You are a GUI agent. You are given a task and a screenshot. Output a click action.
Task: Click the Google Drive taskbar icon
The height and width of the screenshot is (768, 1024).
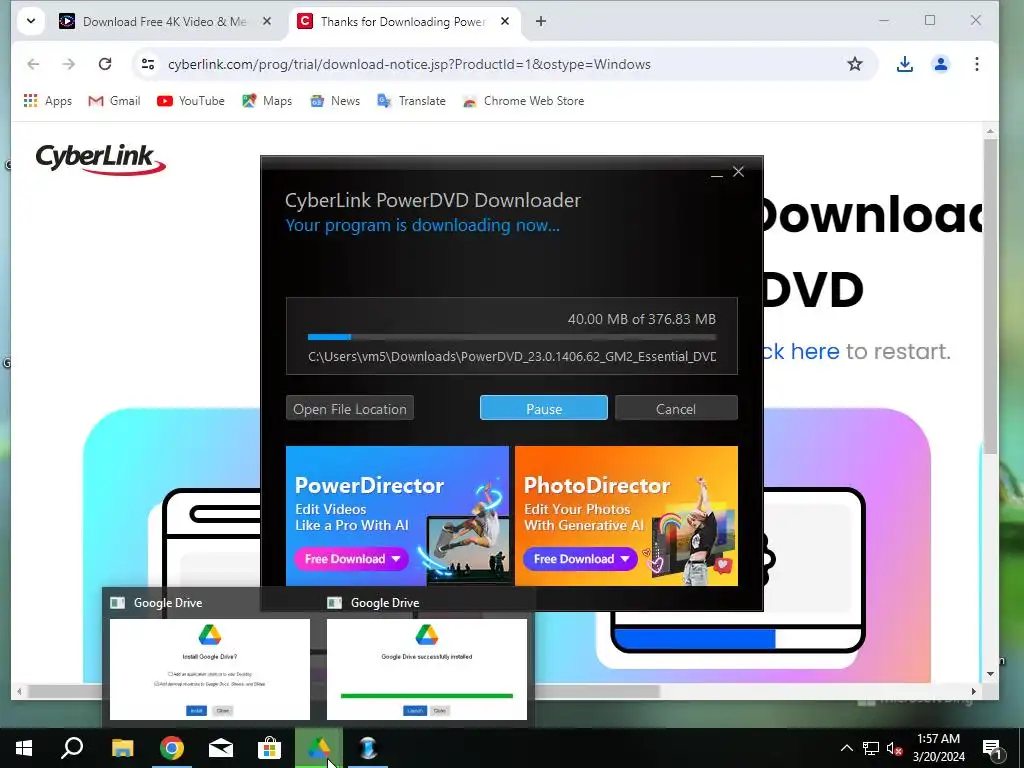point(319,748)
